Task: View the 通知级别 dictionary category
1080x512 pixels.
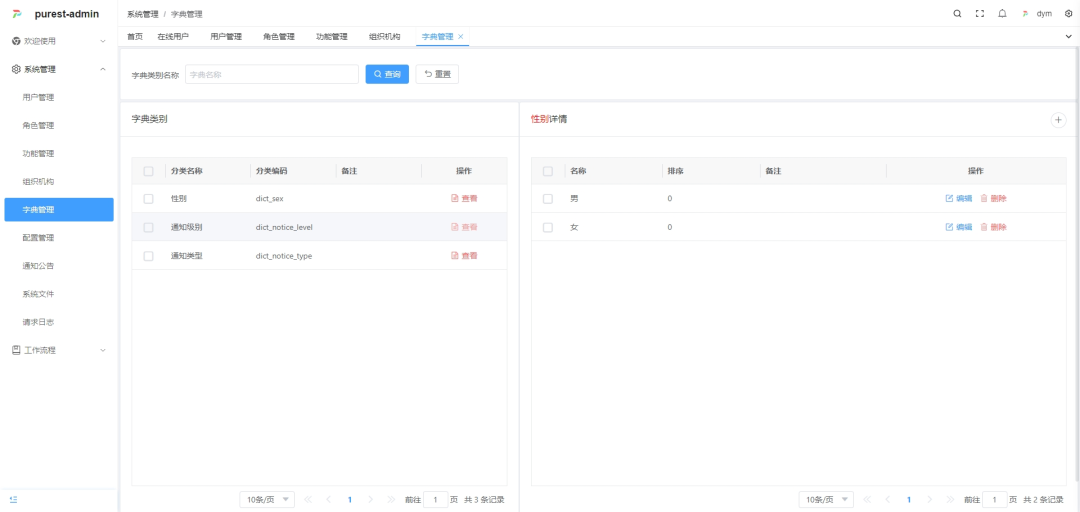Action: [x=464, y=227]
